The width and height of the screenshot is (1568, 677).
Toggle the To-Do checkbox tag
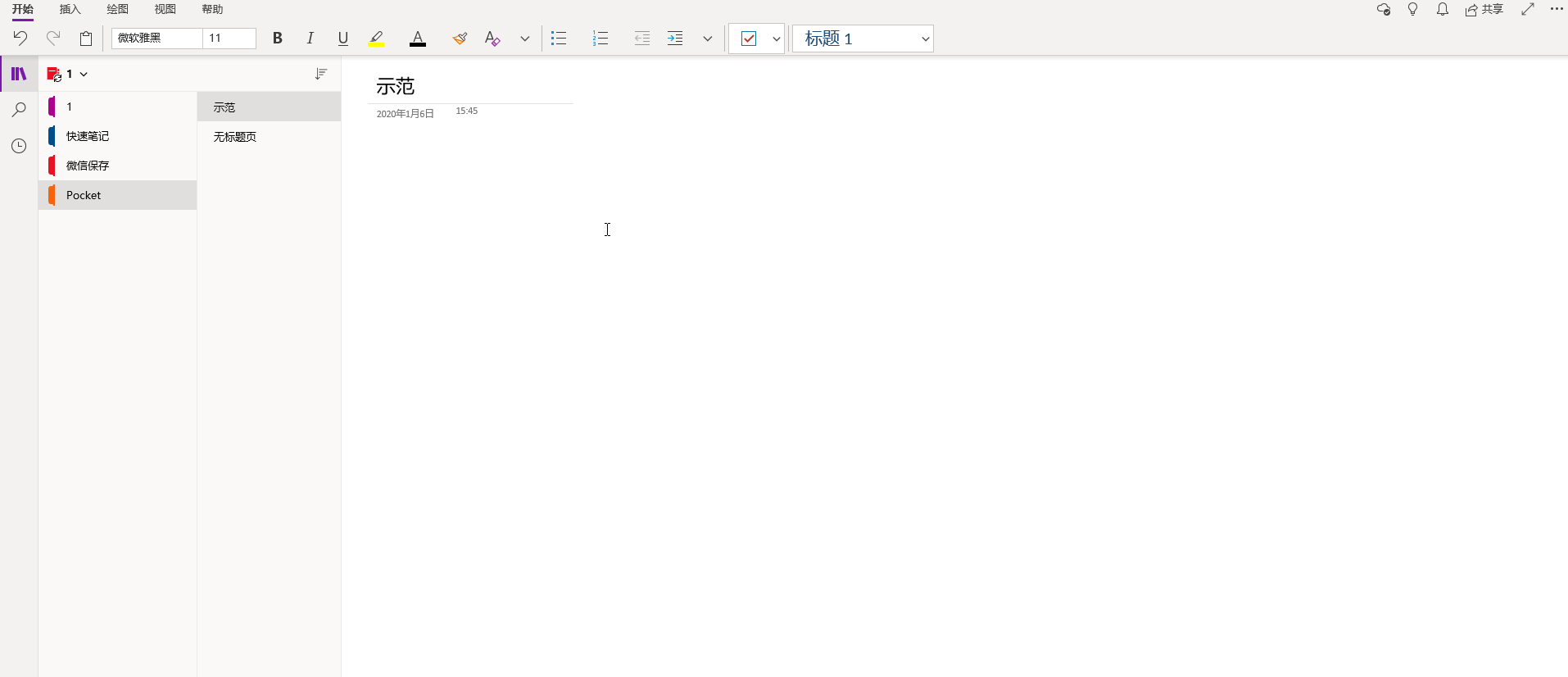748,39
